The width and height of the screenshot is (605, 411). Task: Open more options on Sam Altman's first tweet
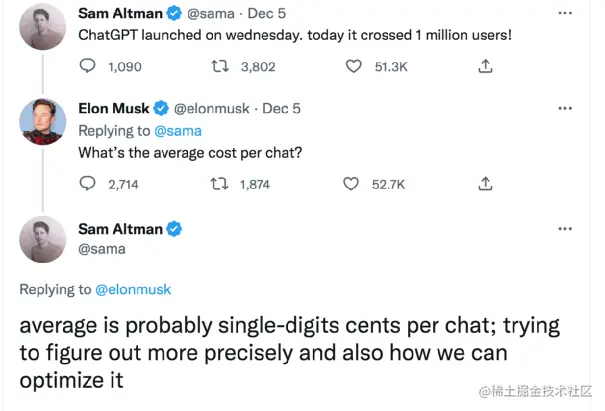tap(565, 13)
